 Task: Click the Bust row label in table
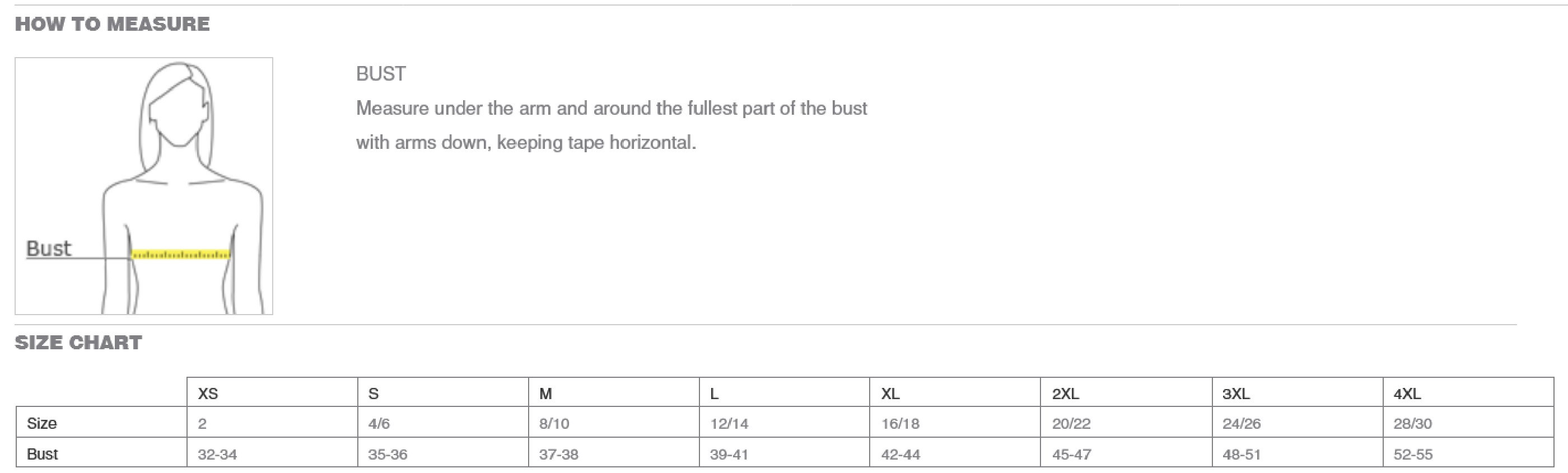43,453
